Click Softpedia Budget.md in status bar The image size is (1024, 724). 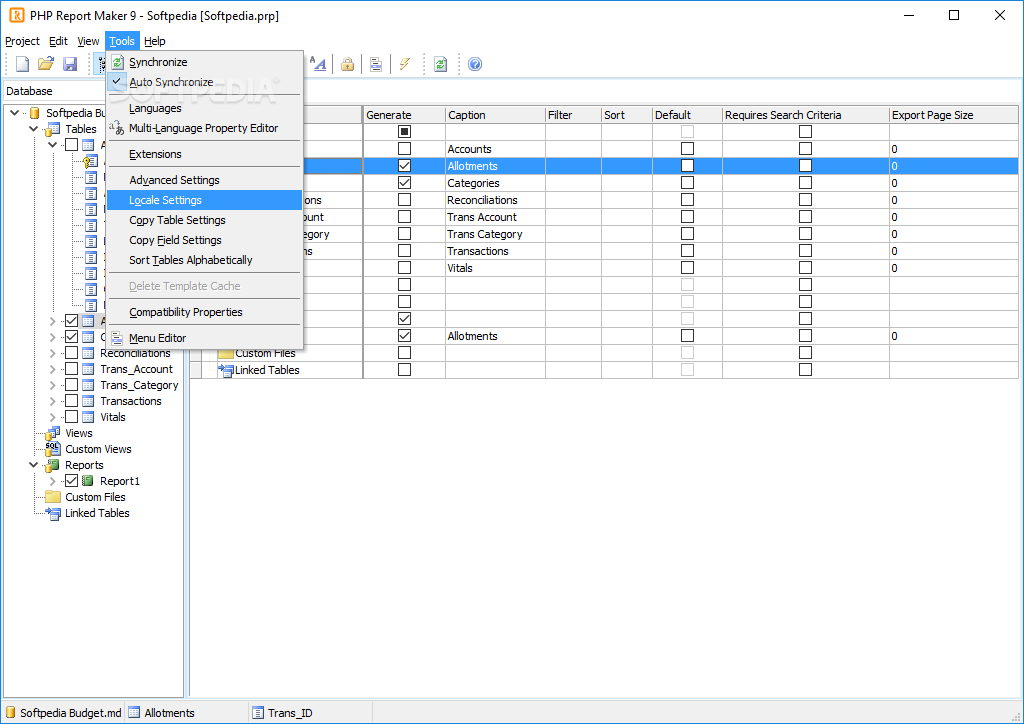64,713
